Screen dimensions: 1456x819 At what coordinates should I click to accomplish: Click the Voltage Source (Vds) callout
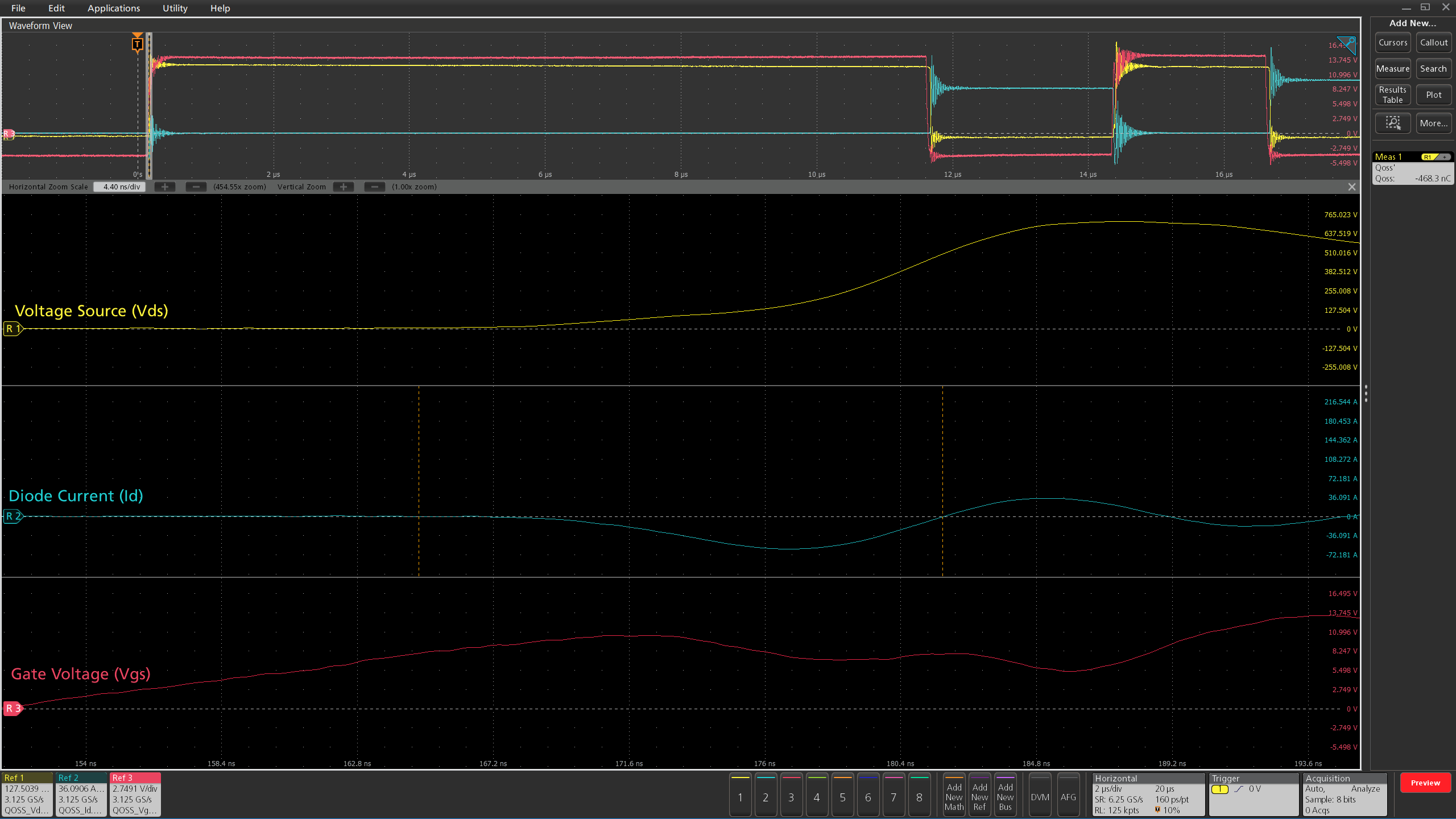pyautogui.click(x=91, y=311)
